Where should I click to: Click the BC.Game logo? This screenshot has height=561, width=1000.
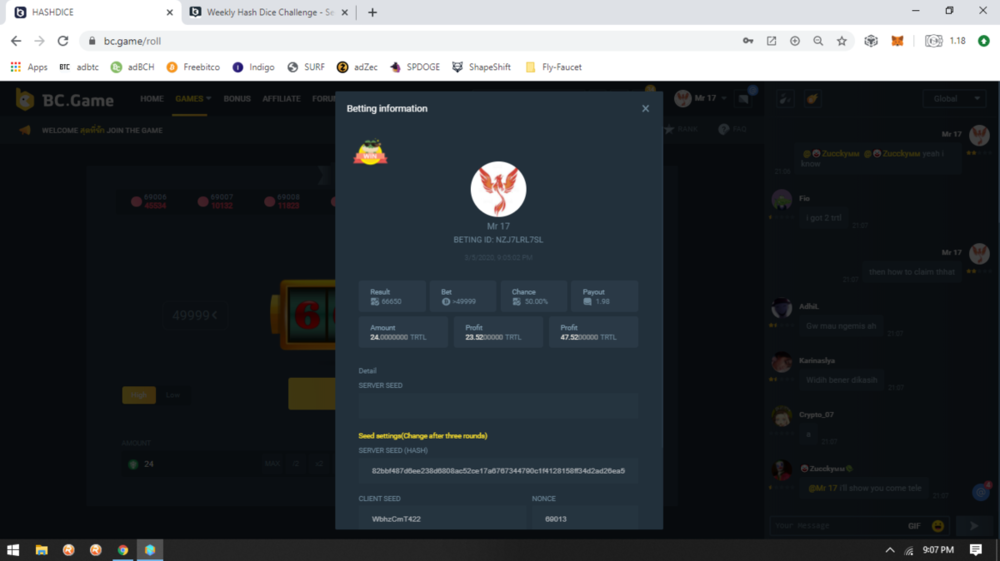66,100
